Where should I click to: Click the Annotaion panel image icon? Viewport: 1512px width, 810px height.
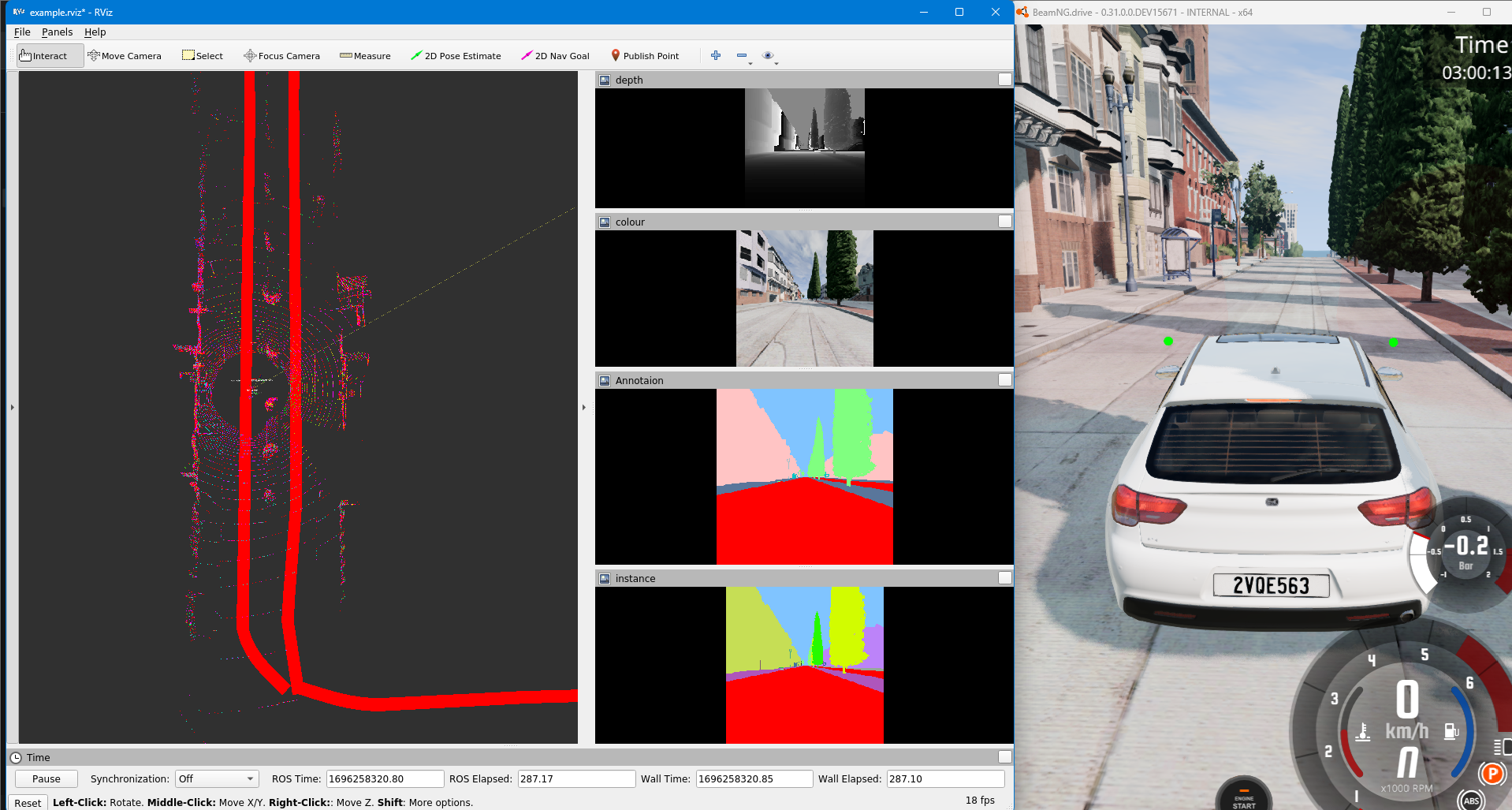pos(605,381)
